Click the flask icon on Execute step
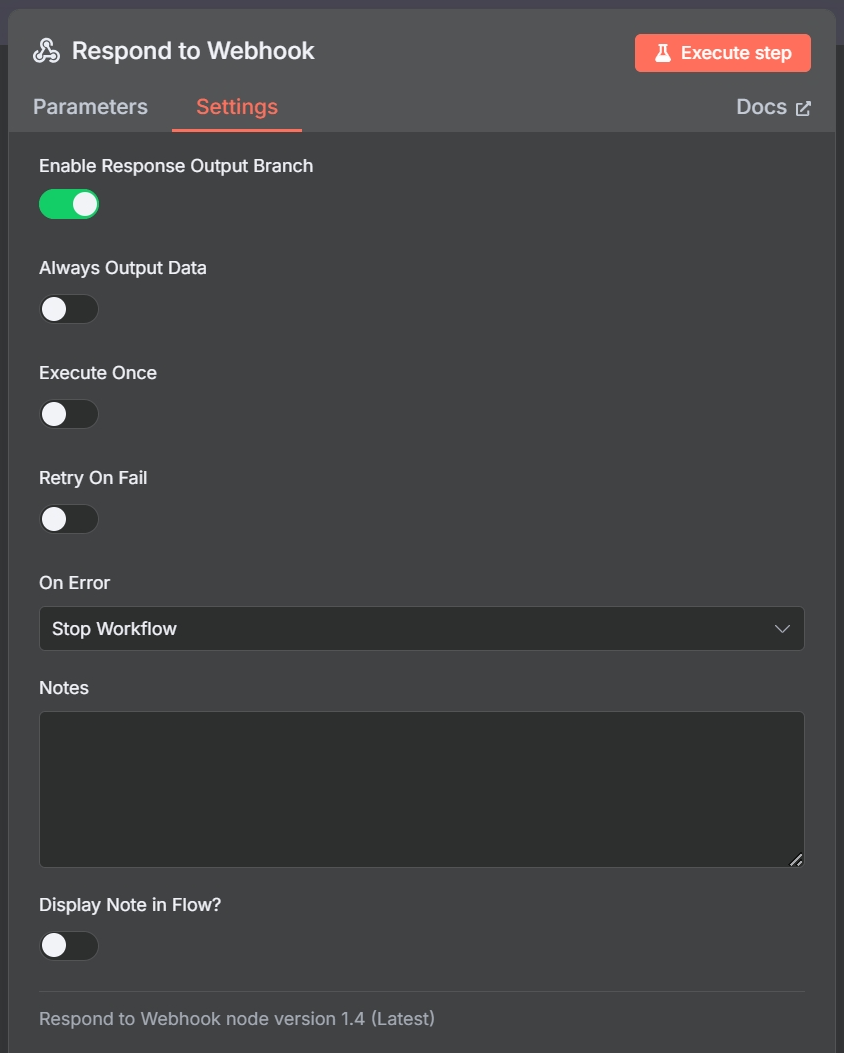Image resolution: width=844 pixels, height=1053 pixels. click(662, 53)
